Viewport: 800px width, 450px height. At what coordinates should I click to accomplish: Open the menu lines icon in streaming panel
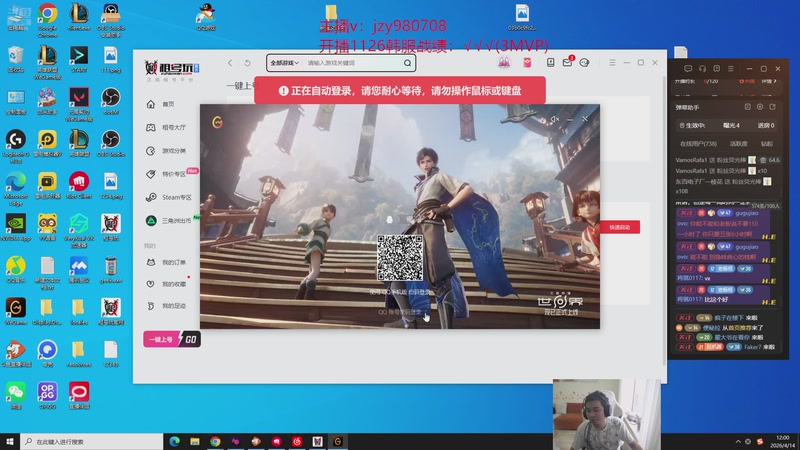[x=731, y=68]
